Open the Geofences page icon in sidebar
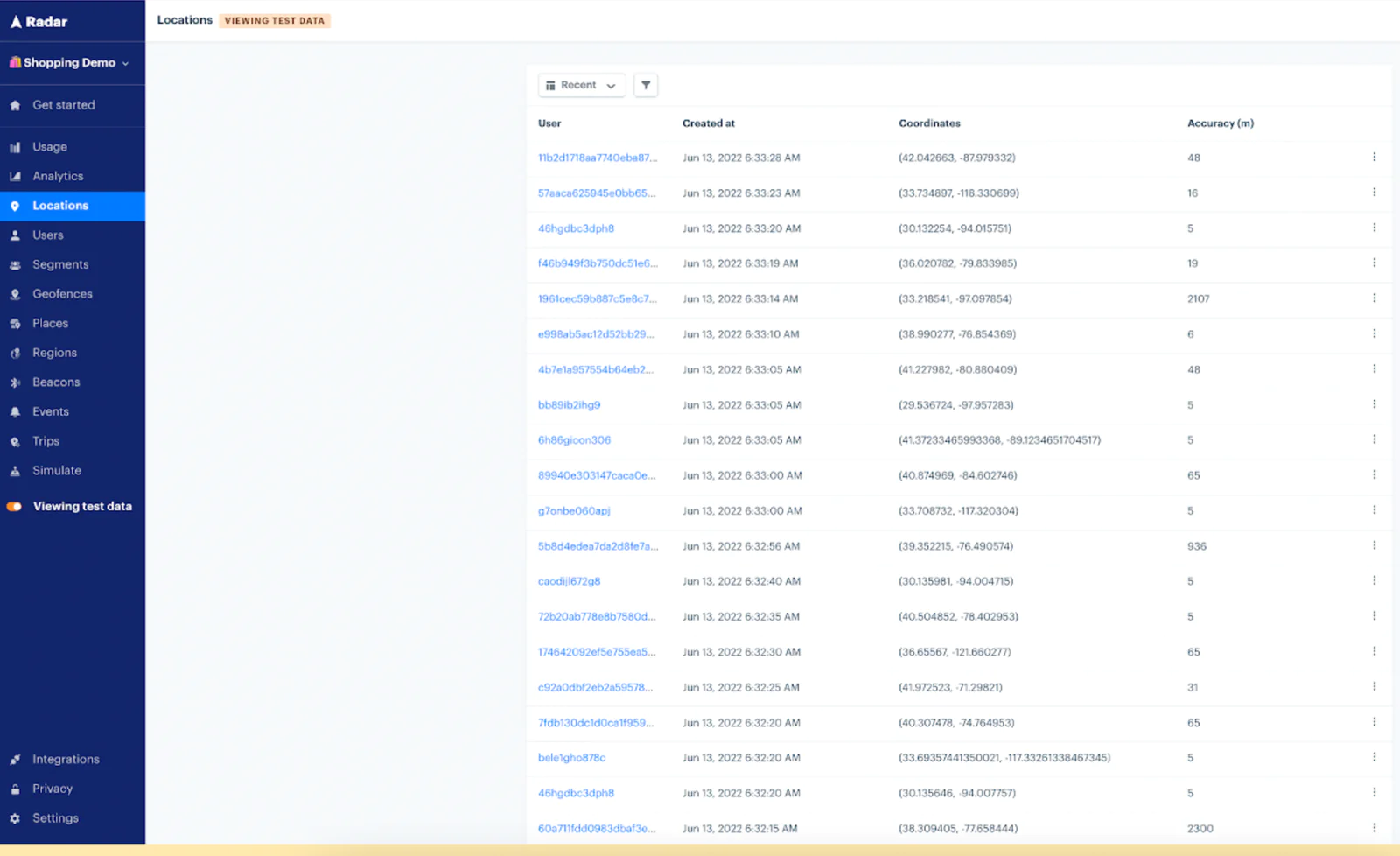This screenshot has width=1400, height=856. [x=15, y=295]
